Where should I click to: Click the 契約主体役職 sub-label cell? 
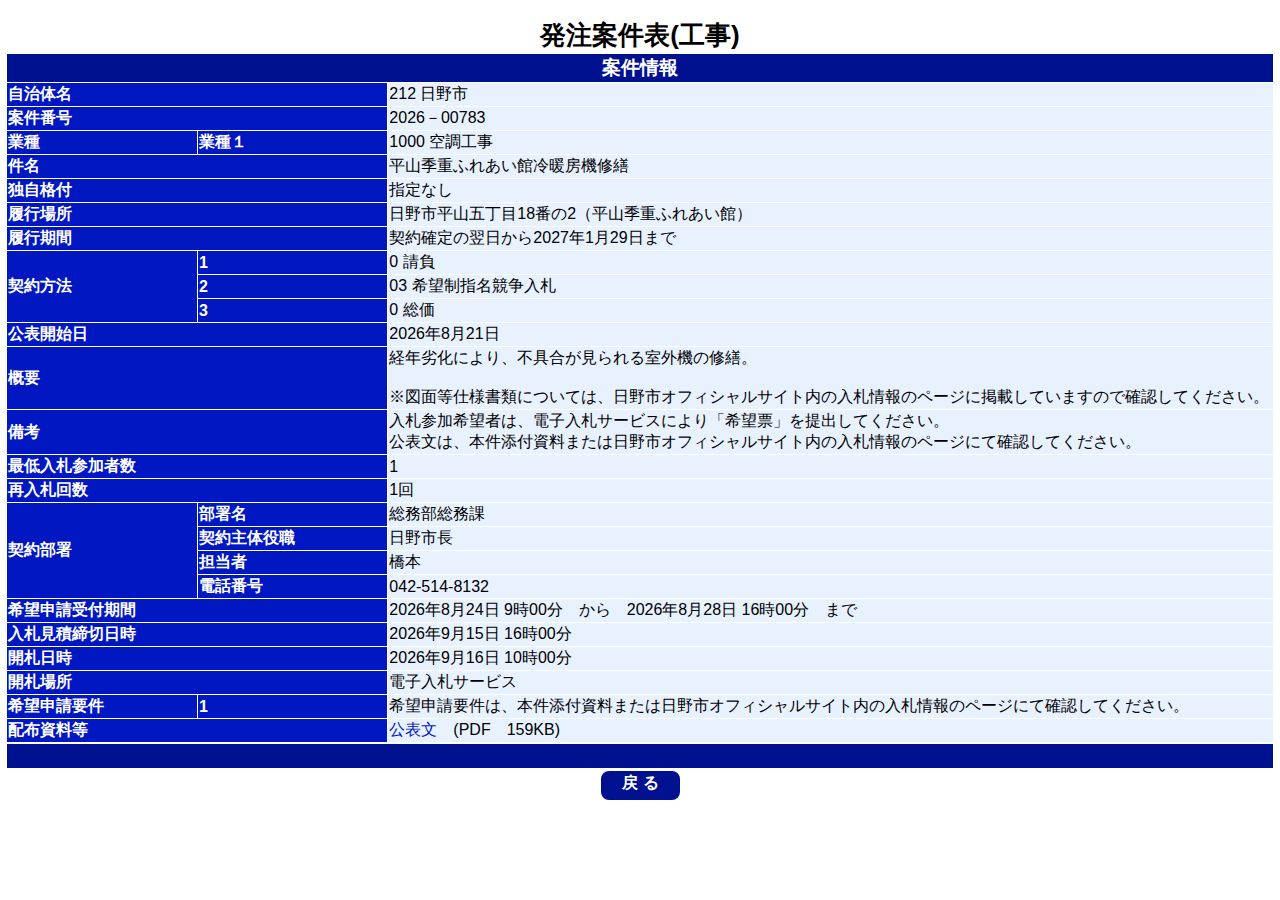[x=291, y=538]
